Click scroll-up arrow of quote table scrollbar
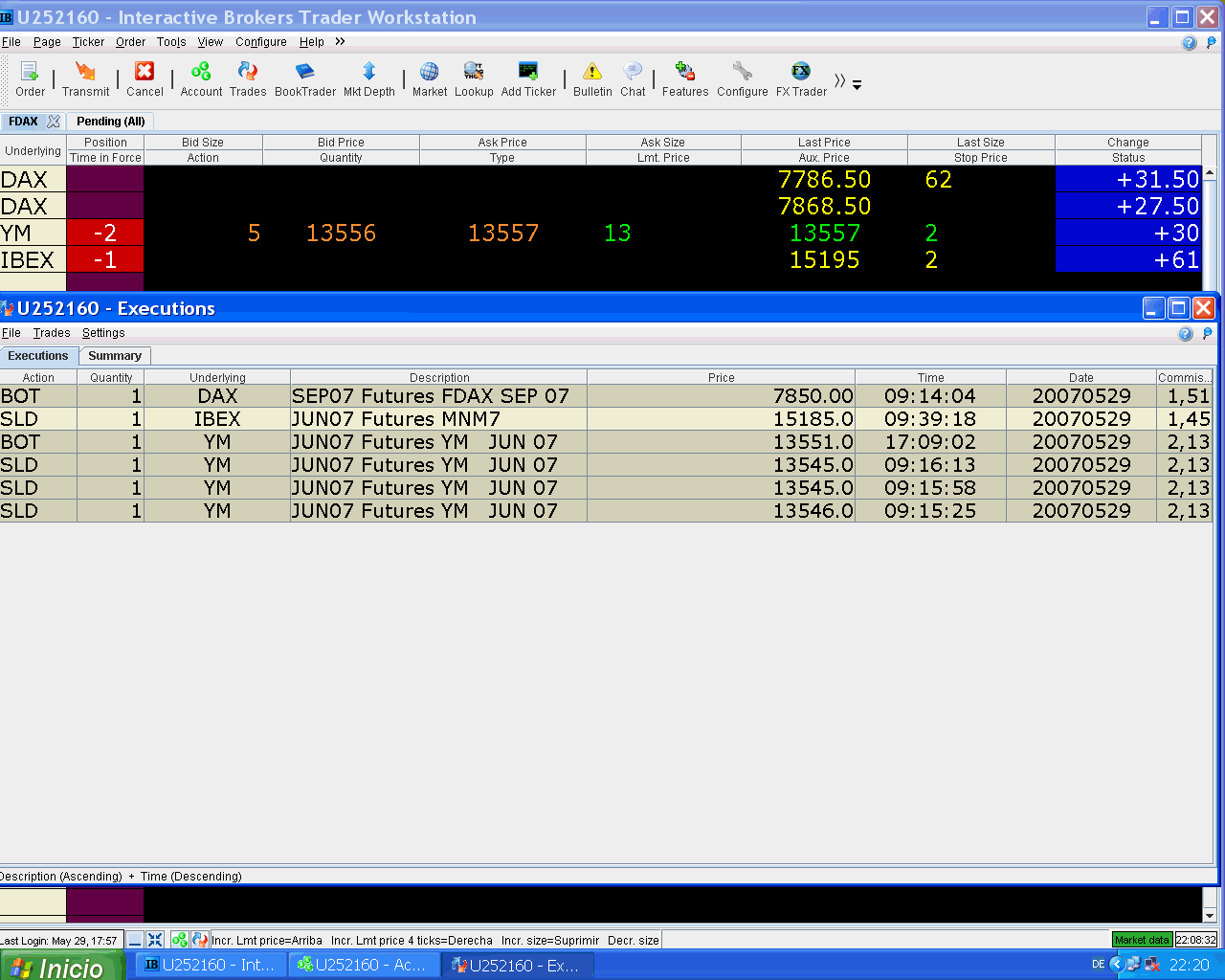 point(1210,173)
